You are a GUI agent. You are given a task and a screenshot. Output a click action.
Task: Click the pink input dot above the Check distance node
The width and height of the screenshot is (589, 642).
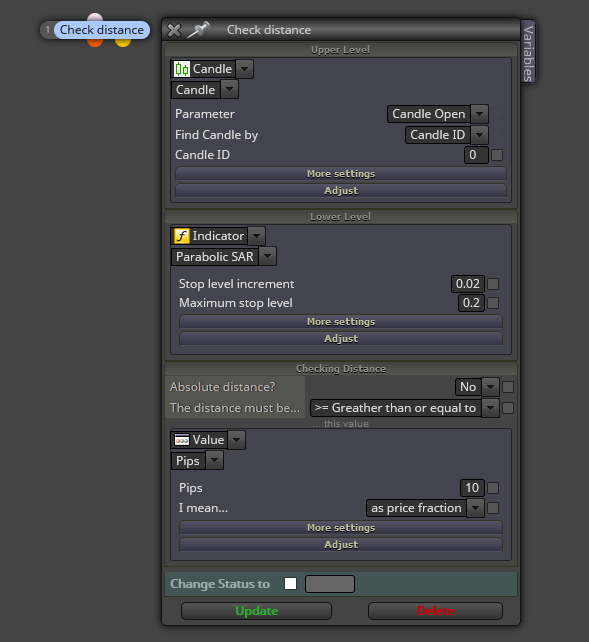tap(95, 17)
